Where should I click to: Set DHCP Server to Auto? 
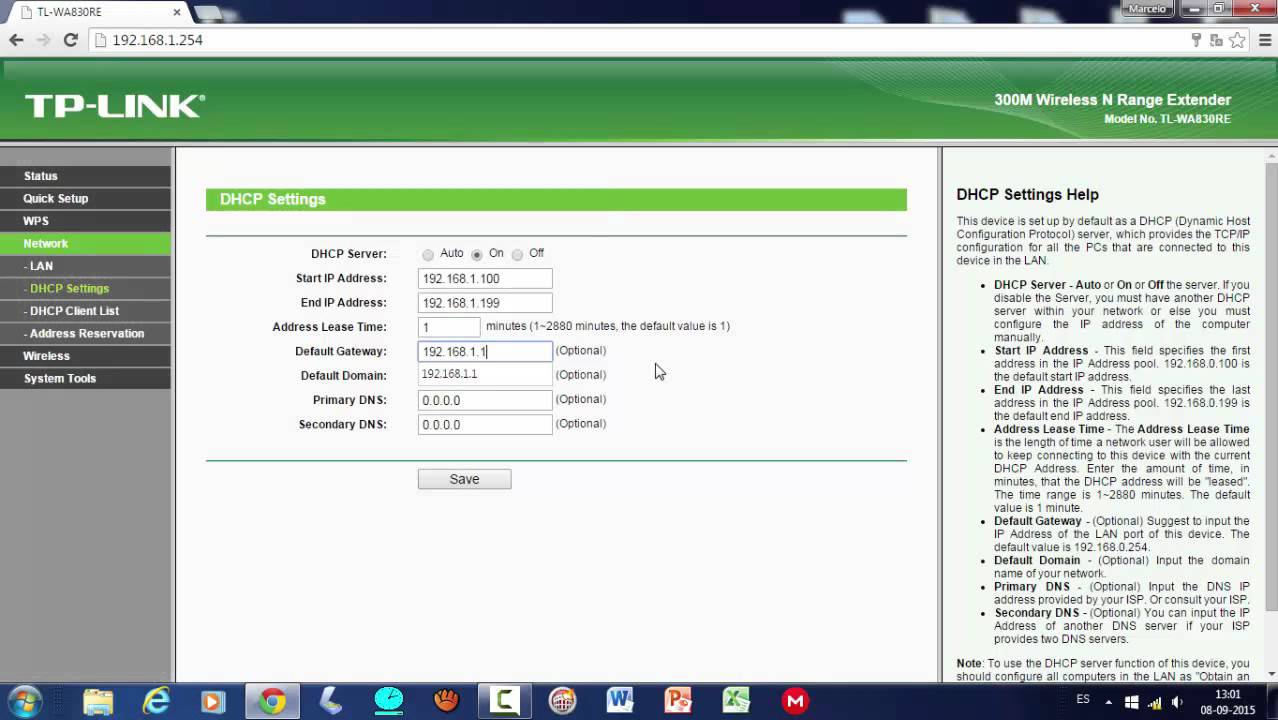(428, 254)
